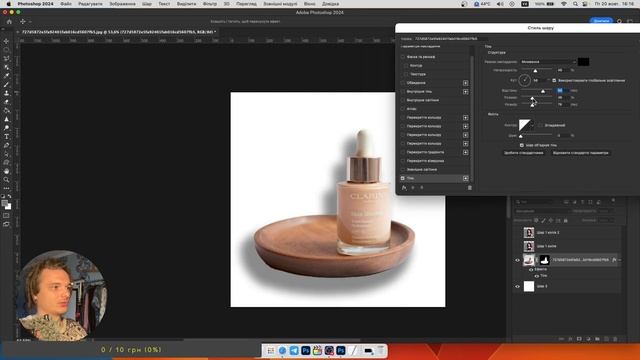
Task: Add another Обведення effect with plus icon
Action: (x=465, y=83)
